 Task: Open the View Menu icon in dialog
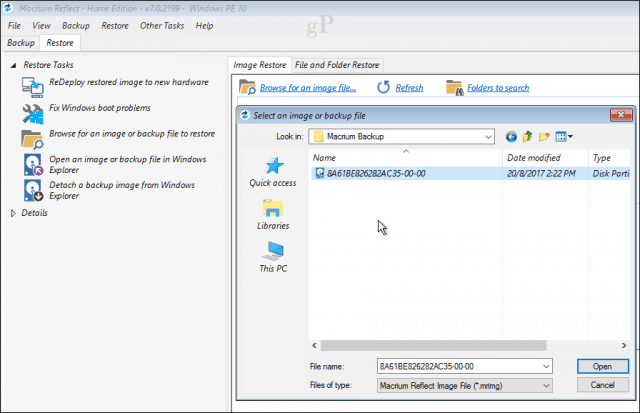click(x=564, y=137)
